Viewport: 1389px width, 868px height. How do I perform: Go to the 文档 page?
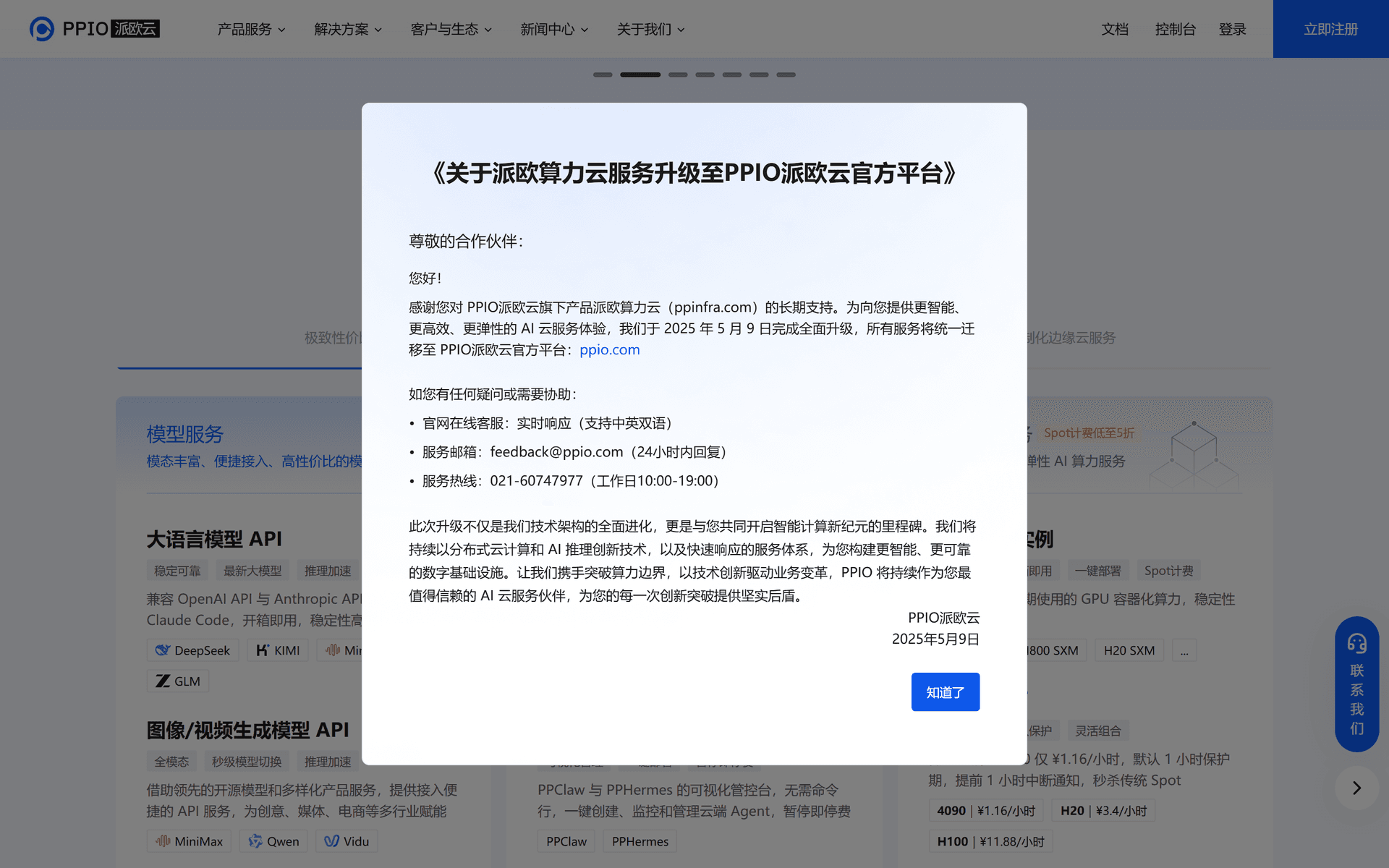(x=1115, y=29)
